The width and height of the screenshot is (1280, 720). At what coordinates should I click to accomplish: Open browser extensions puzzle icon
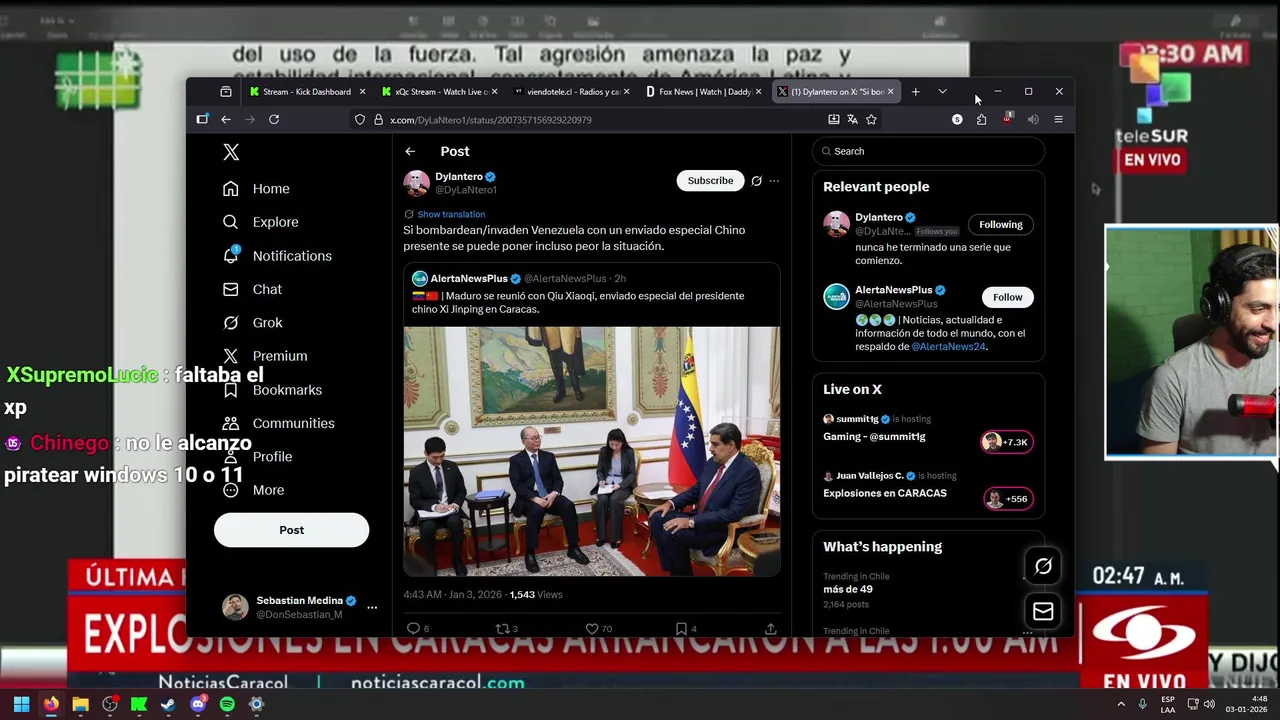(981, 120)
